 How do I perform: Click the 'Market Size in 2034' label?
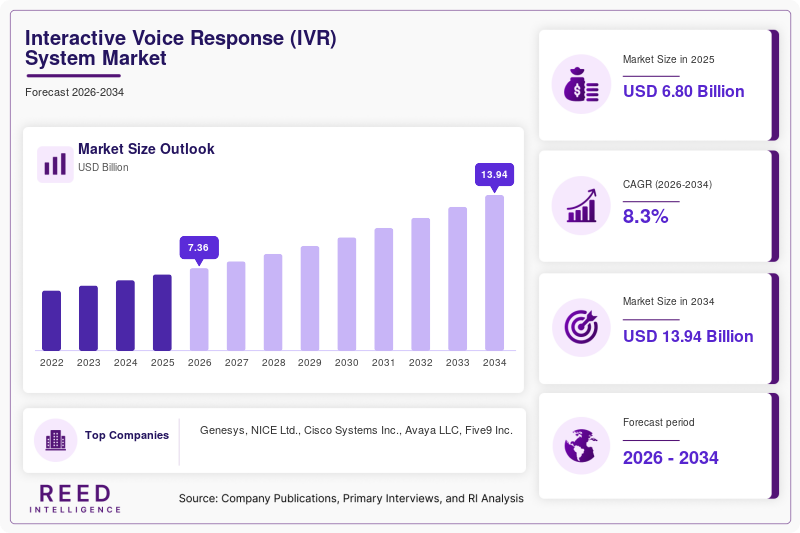click(x=668, y=301)
